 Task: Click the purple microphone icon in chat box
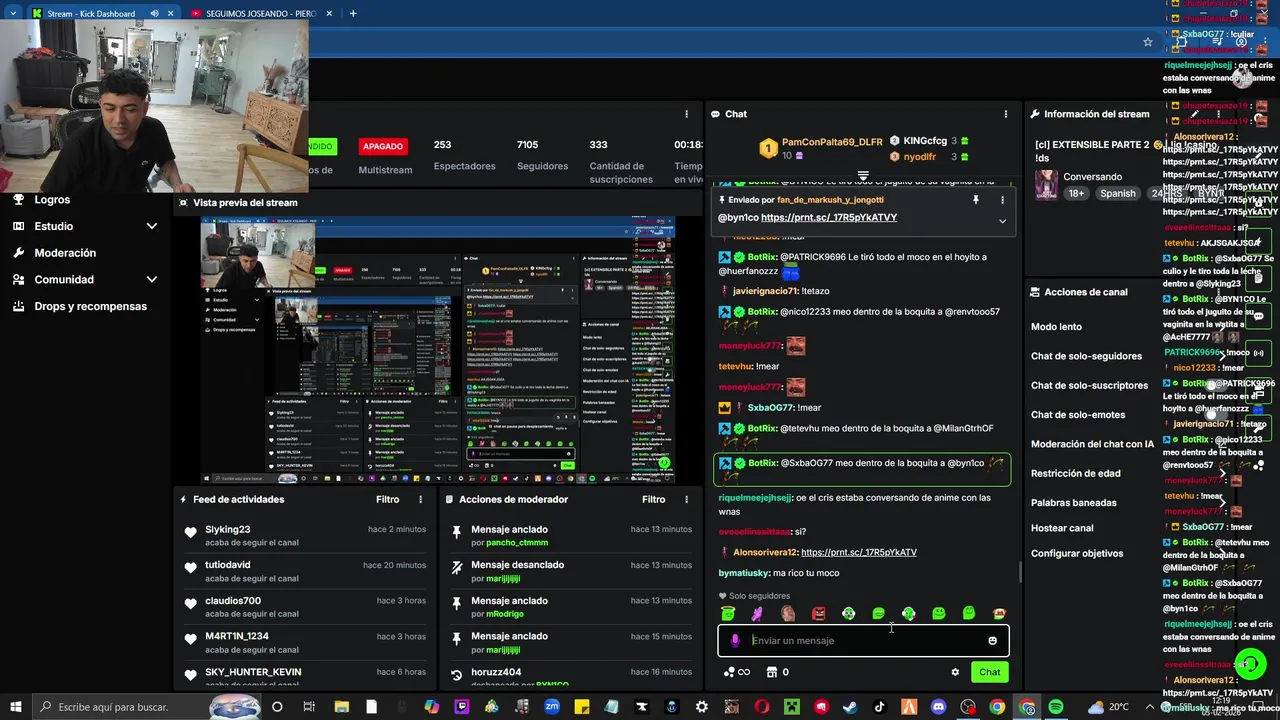(735, 641)
